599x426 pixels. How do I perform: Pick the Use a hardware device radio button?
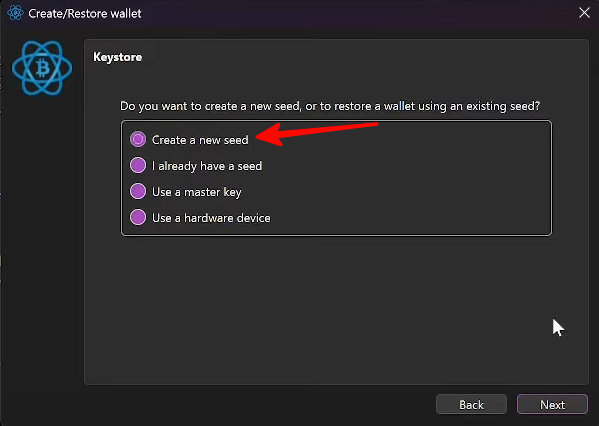click(138, 217)
